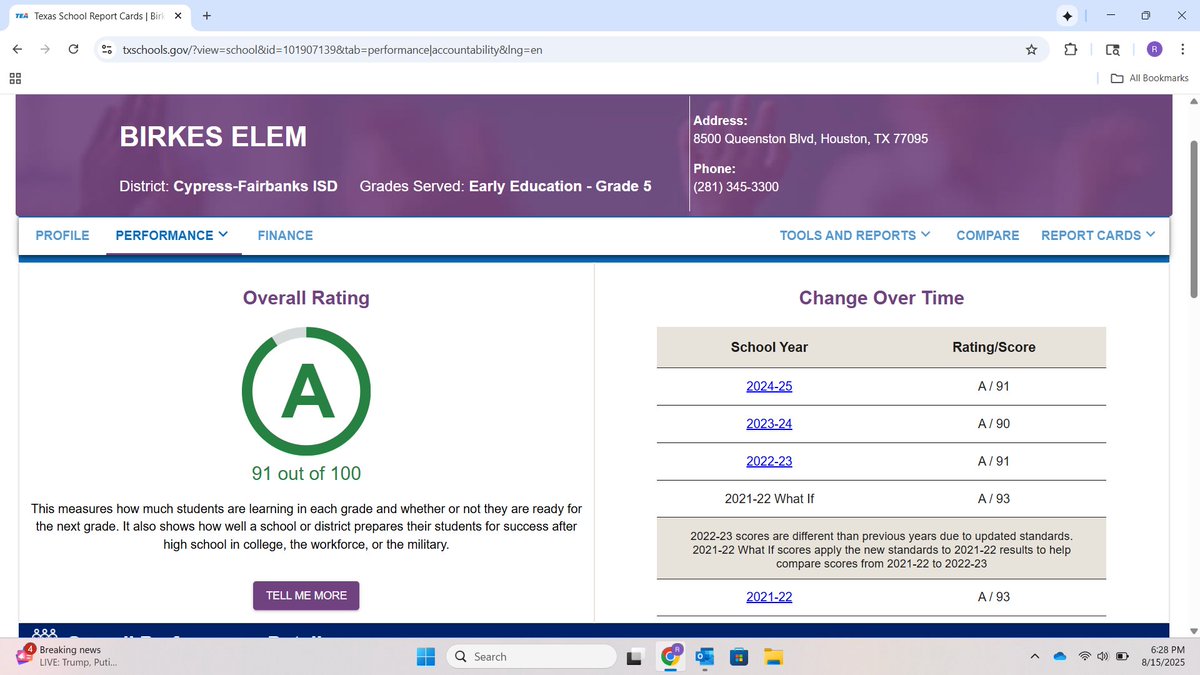
Task: Click the BIRKES ELEM school name heading
Action: click(213, 137)
